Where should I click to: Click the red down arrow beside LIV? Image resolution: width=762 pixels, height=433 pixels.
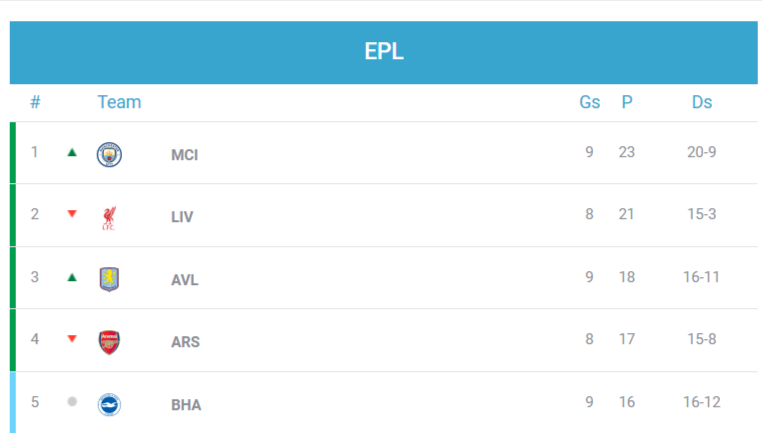(72, 214)
